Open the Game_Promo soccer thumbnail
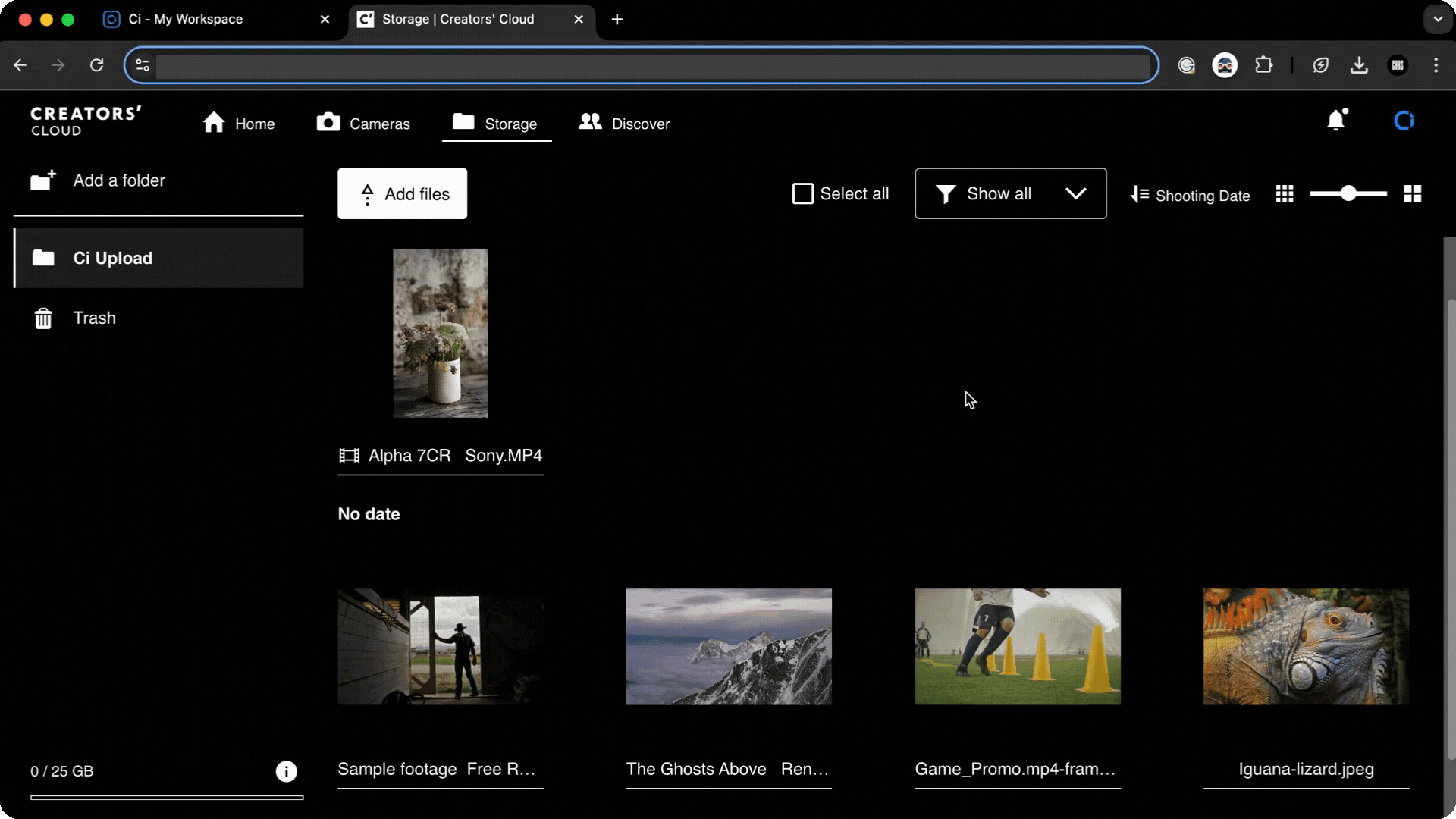Viewport: 1456px width, 819px height. 1018,647
